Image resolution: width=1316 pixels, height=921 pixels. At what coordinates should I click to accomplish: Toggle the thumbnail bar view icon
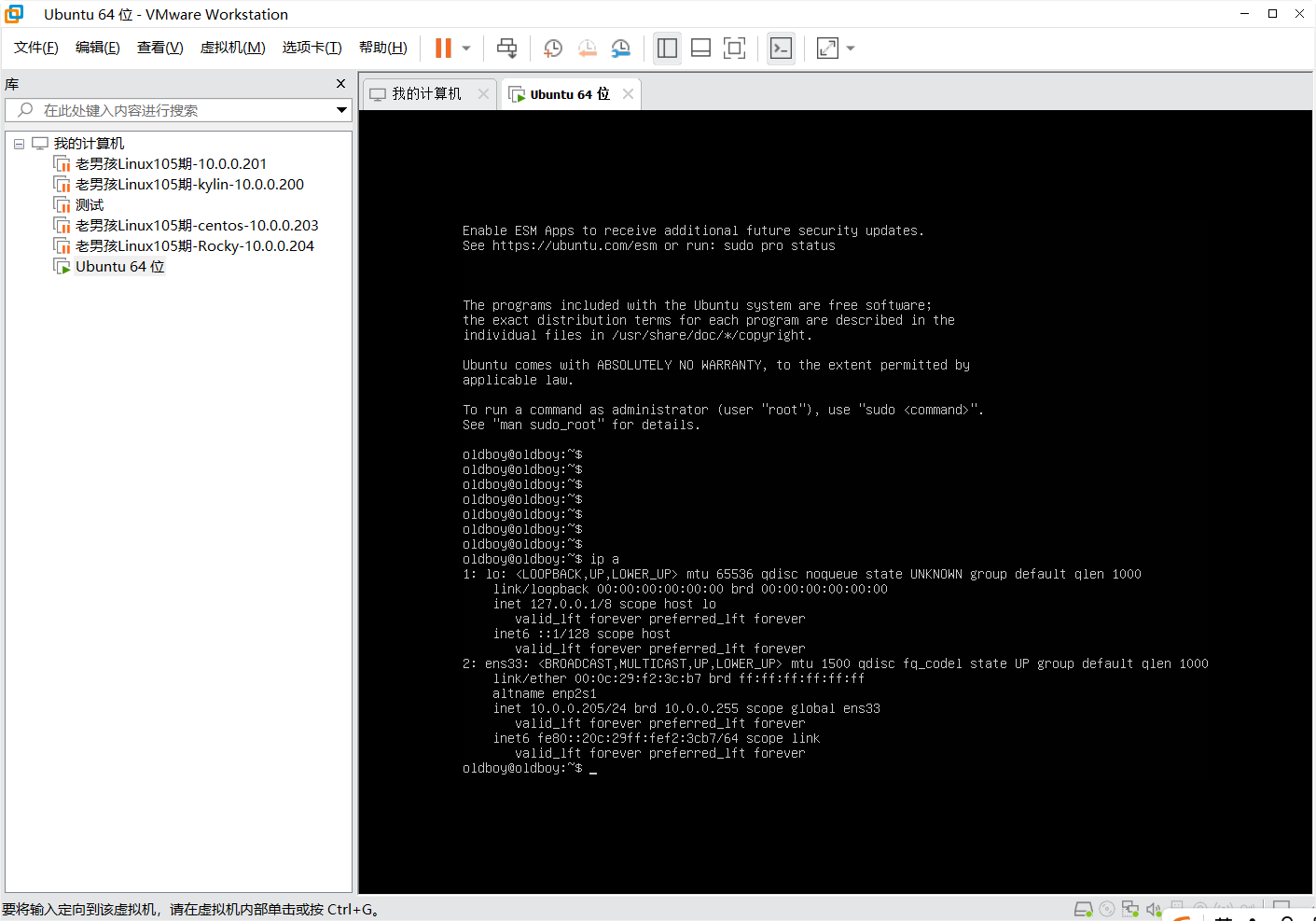tap(700, 48)
